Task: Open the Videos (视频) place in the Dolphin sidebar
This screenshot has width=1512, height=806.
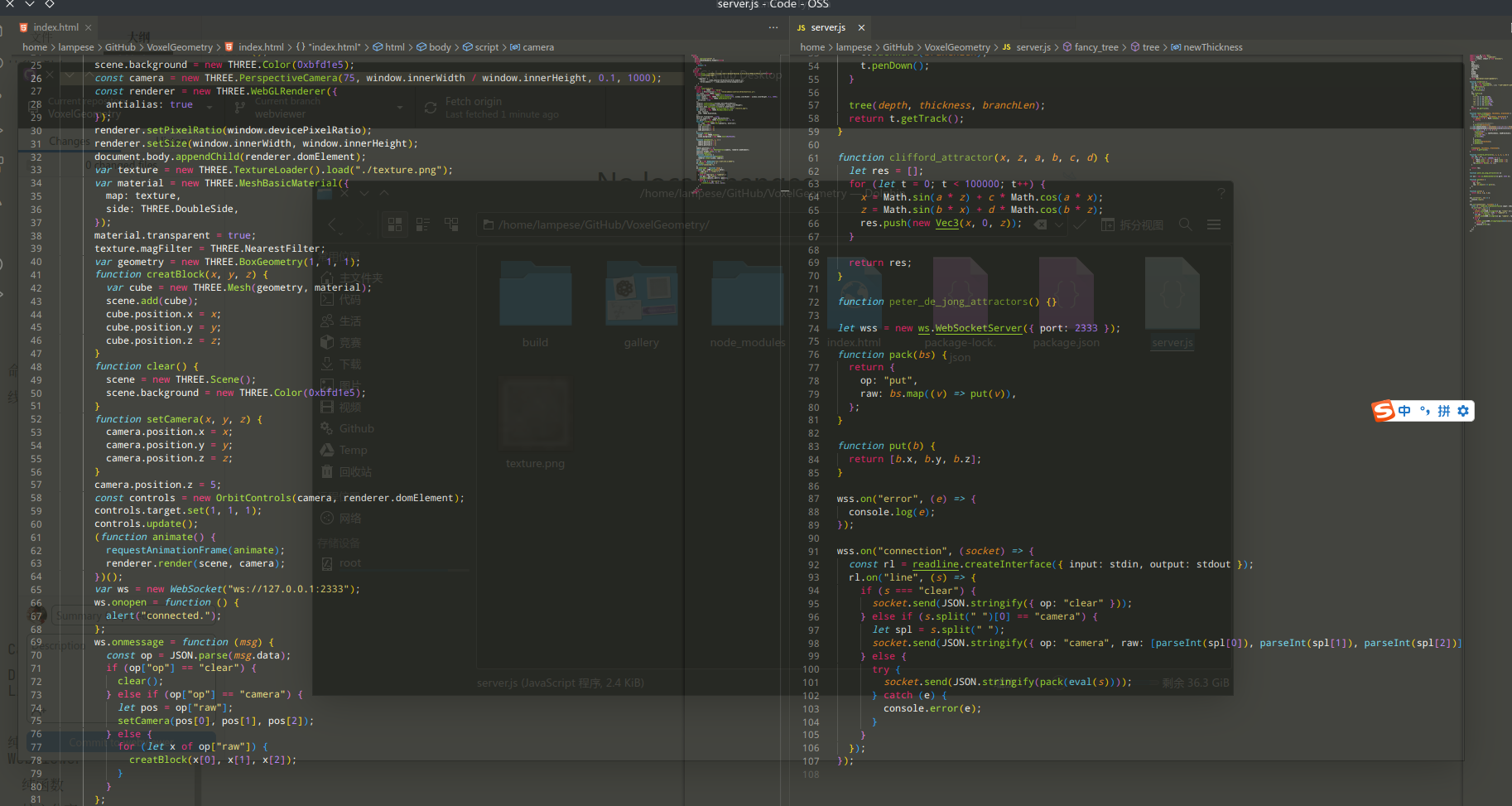Action: coord(341,407)
